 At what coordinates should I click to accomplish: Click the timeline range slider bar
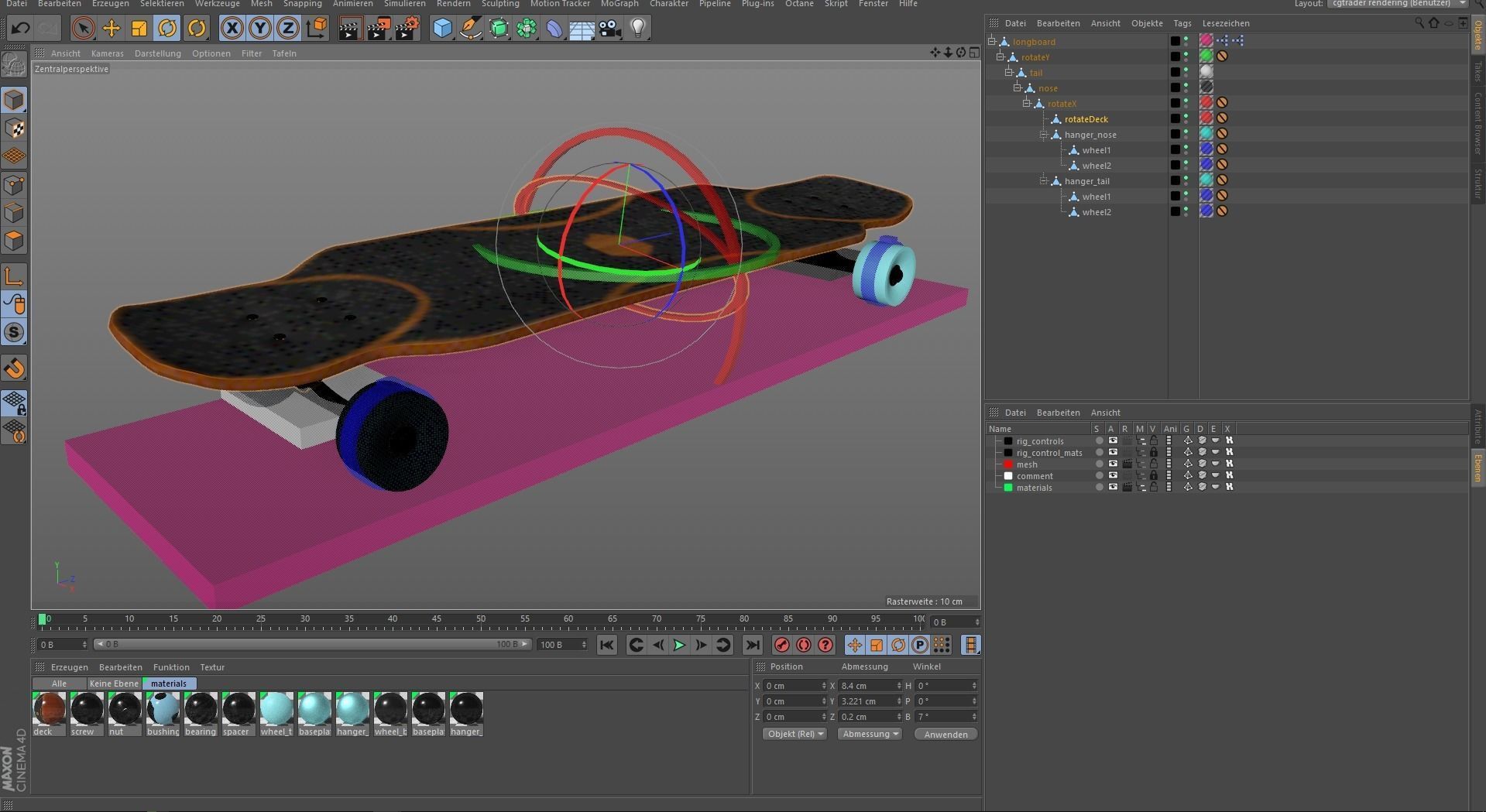tap(311, 644)
